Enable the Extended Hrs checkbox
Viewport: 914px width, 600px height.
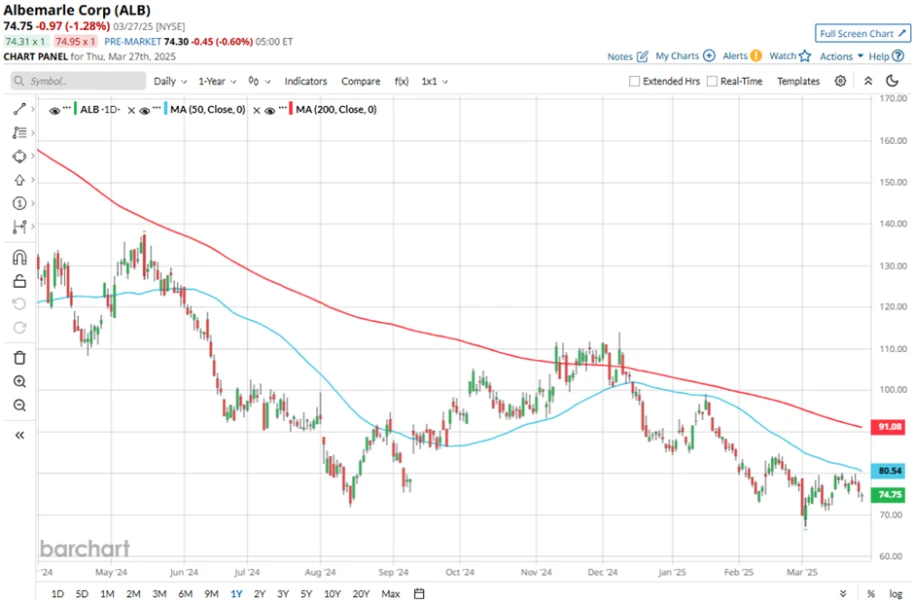tap(635, 81)
